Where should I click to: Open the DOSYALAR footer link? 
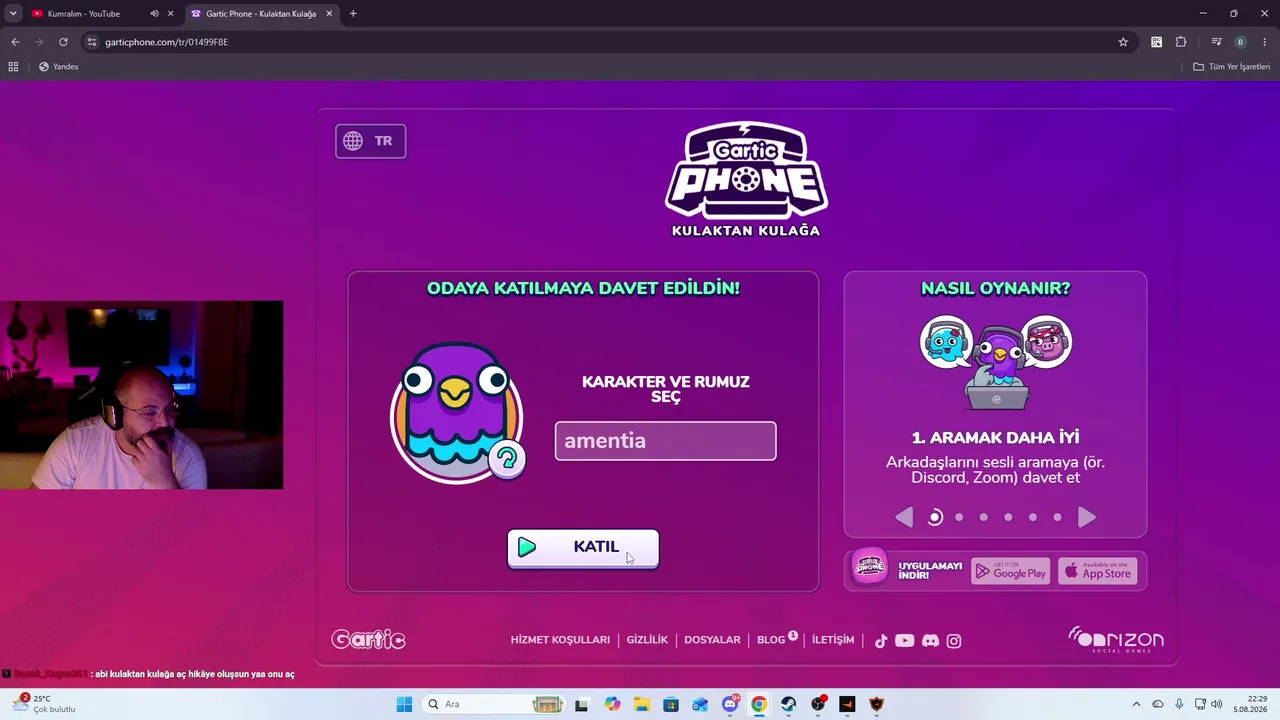click(712, 640)
